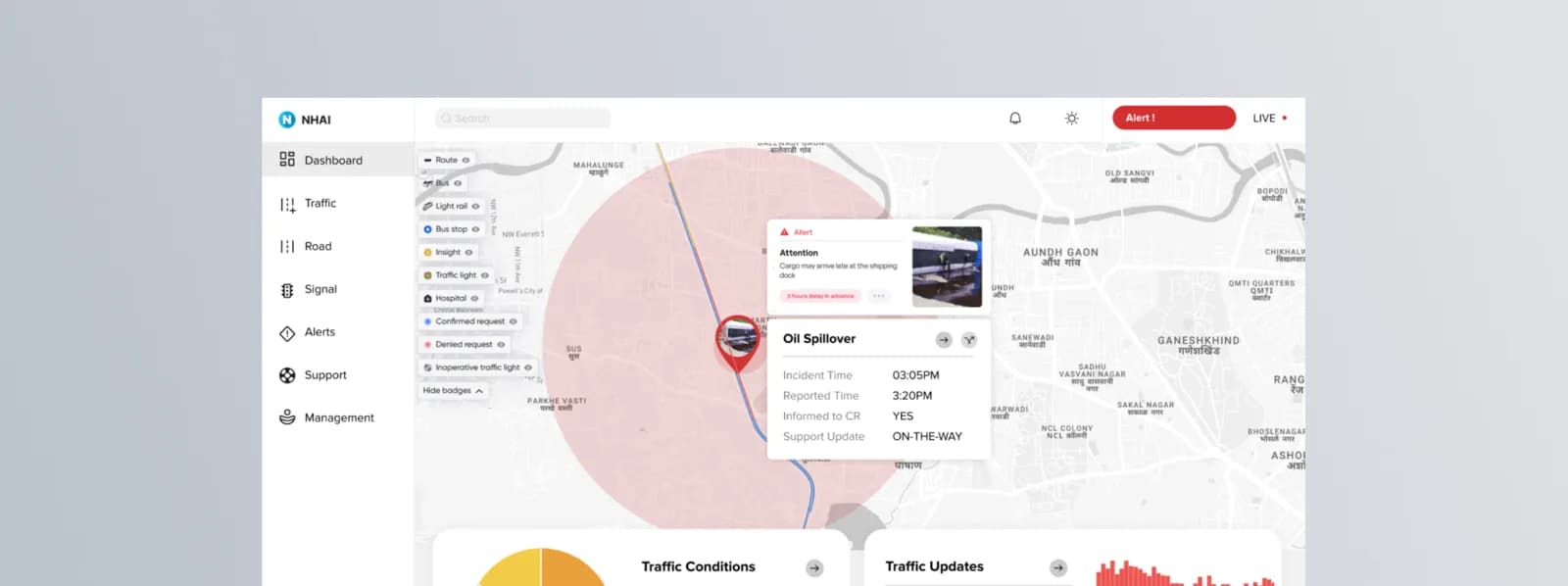Image resolution: width=1568 pixels, height=586 pixels.
Task: Click the Route badge label
Action: (447, 160)
